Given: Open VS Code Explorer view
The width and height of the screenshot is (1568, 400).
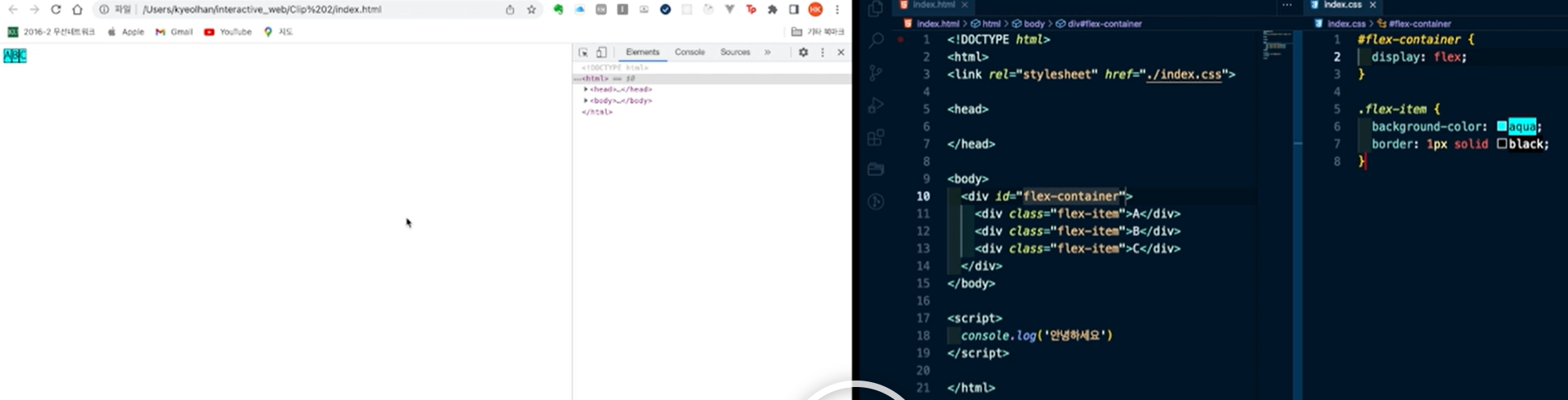Looking at the screenshot, I should click(x=876, y=9).
